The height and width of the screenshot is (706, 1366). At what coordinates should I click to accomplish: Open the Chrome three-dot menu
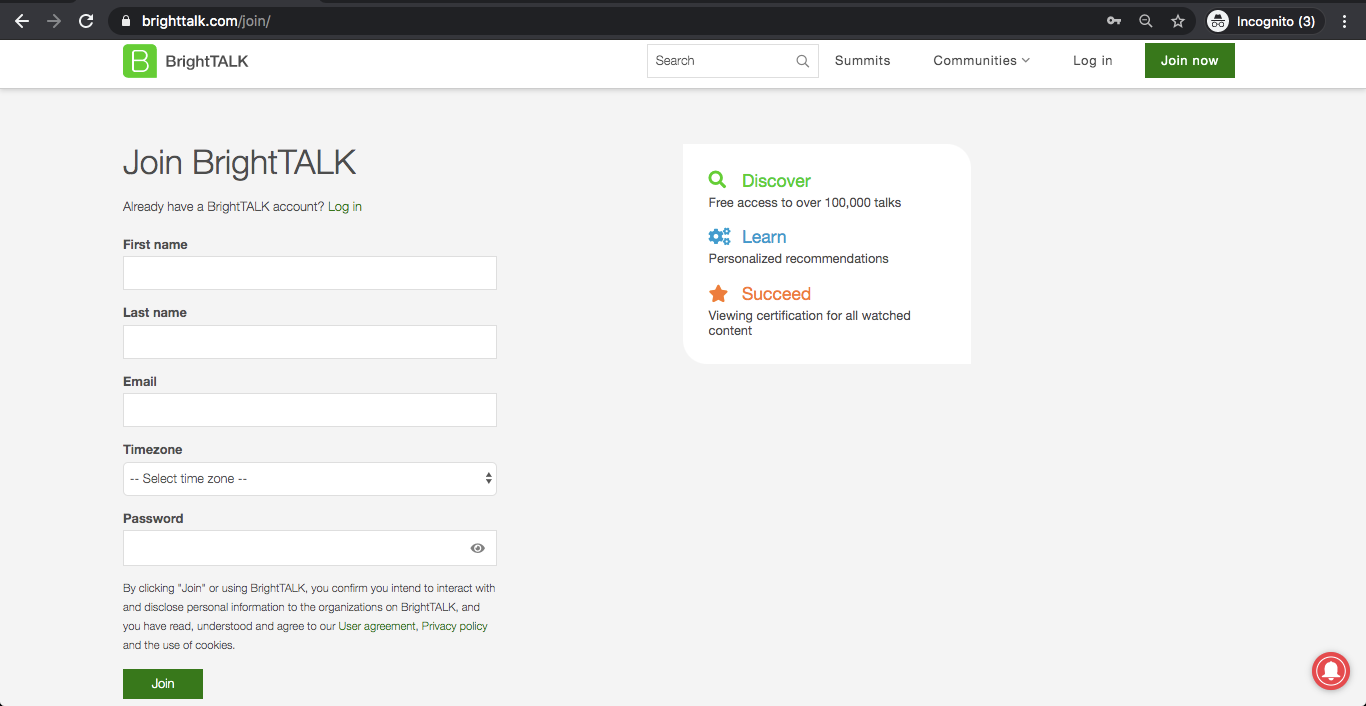point(1345,21)
